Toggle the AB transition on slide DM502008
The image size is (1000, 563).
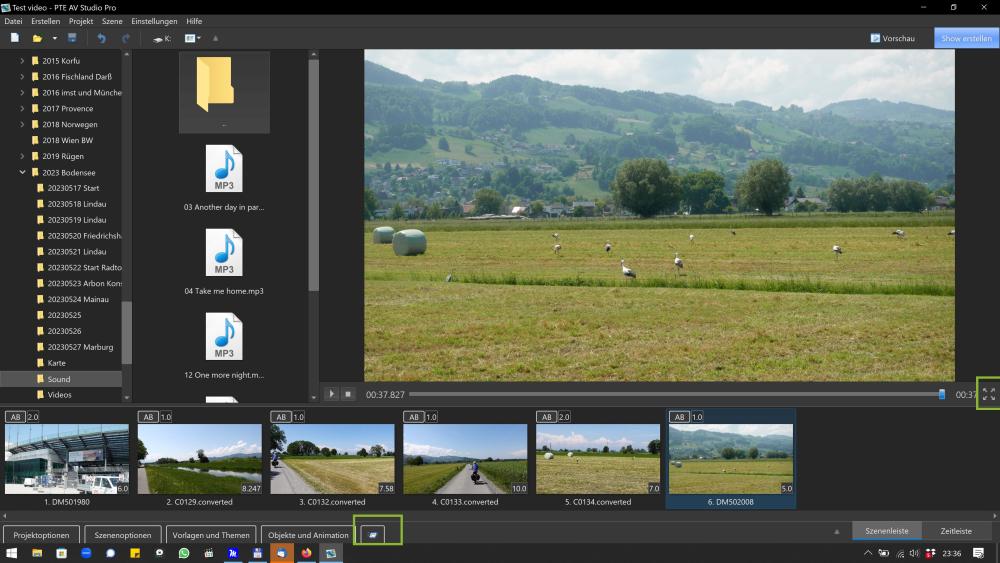(678, 417)
